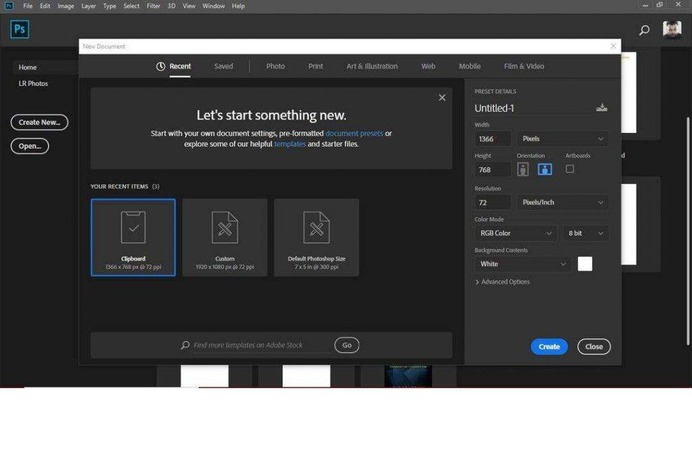Open the Filter menu

153,6
